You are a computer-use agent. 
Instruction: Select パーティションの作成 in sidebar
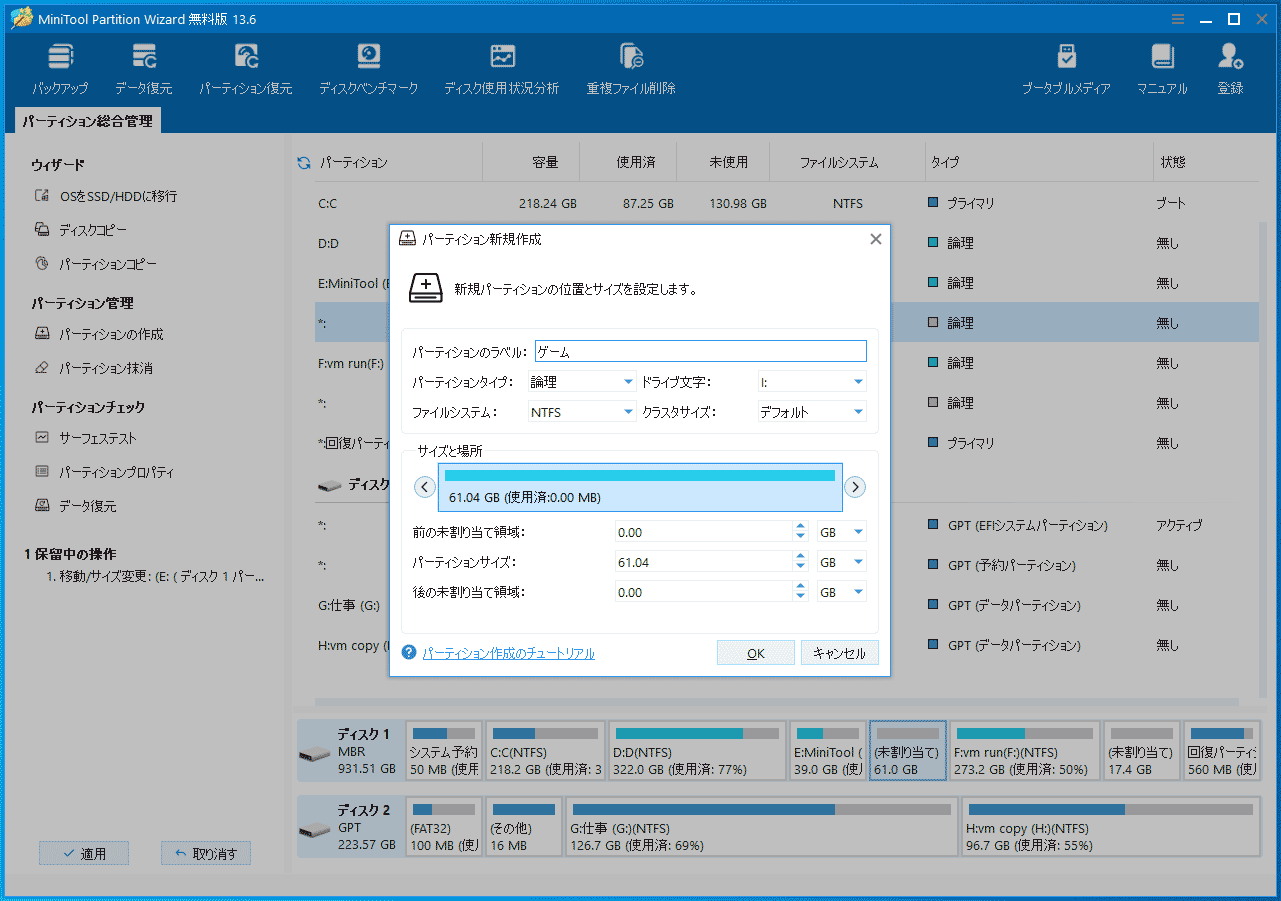98,334
